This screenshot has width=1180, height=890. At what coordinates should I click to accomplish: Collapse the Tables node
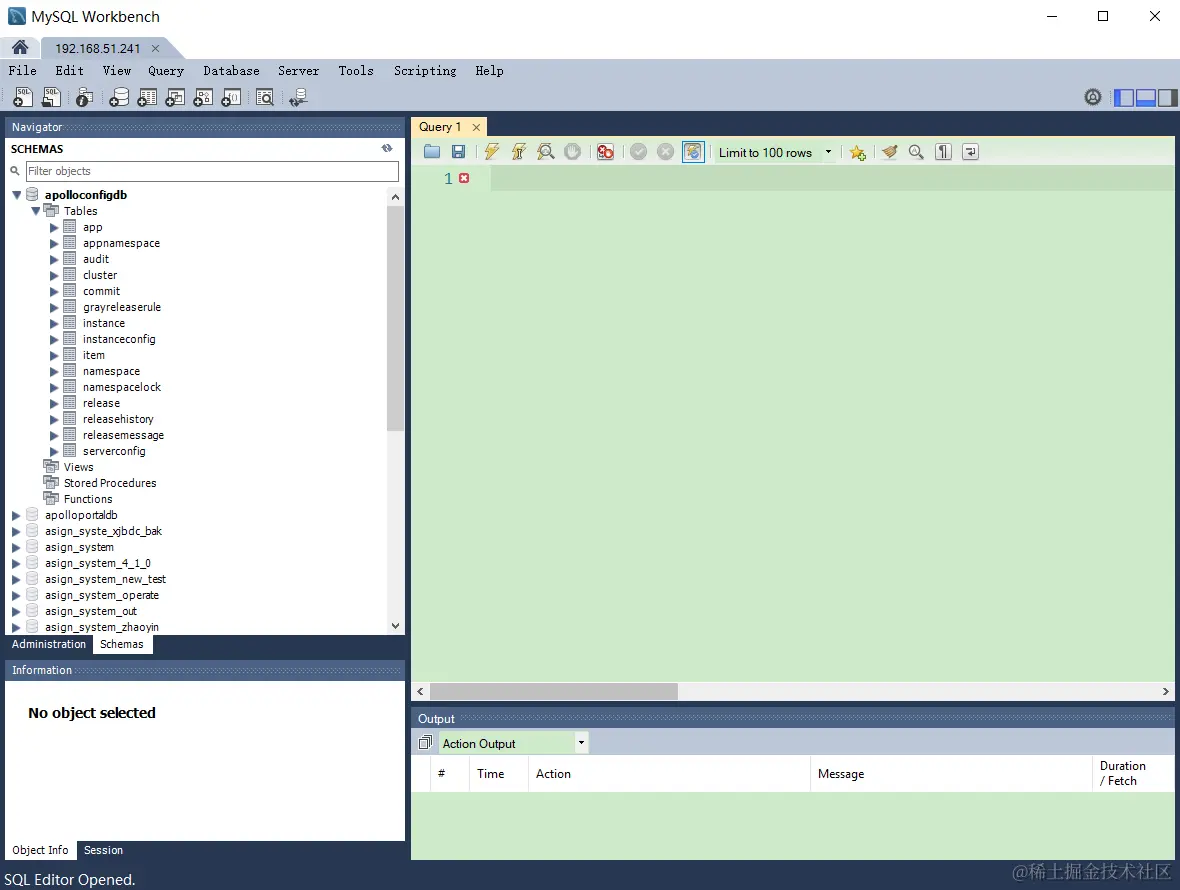pyautogui.click(x=35, y=211)
